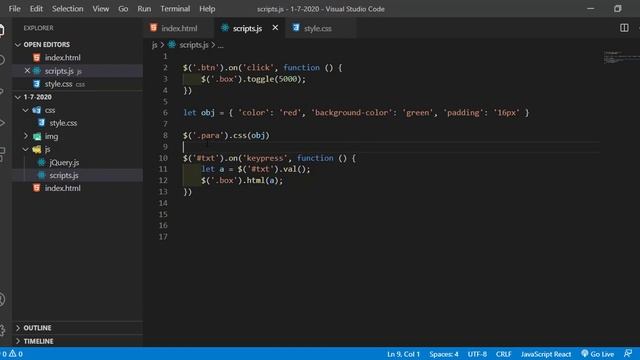Image resolution: width=640 pixels, height=360 pixels.
Task: Click js folder icon
Action: point(37,149)
